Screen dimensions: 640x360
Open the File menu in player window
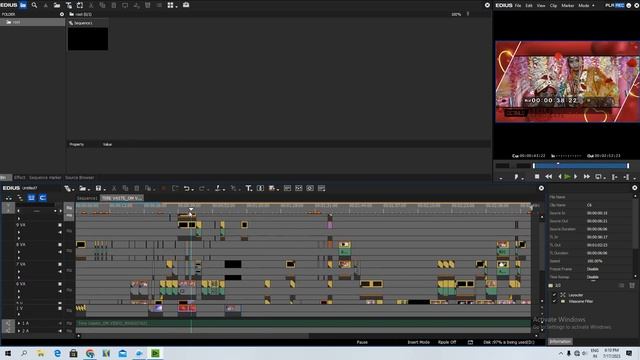[x=518, y=5]
